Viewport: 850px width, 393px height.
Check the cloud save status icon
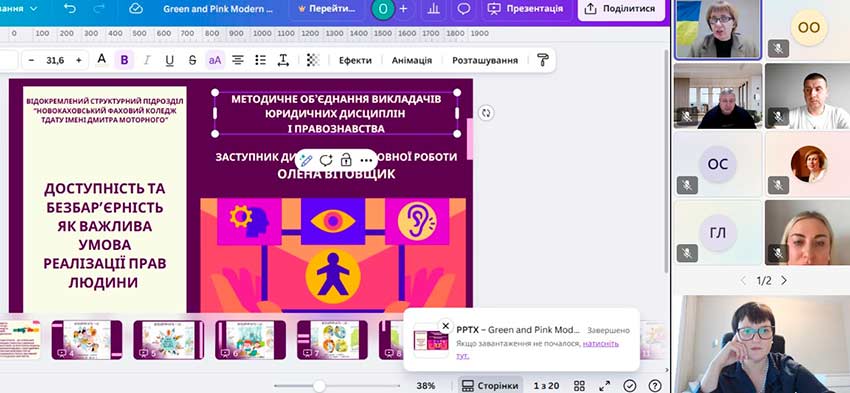point(136,9)
